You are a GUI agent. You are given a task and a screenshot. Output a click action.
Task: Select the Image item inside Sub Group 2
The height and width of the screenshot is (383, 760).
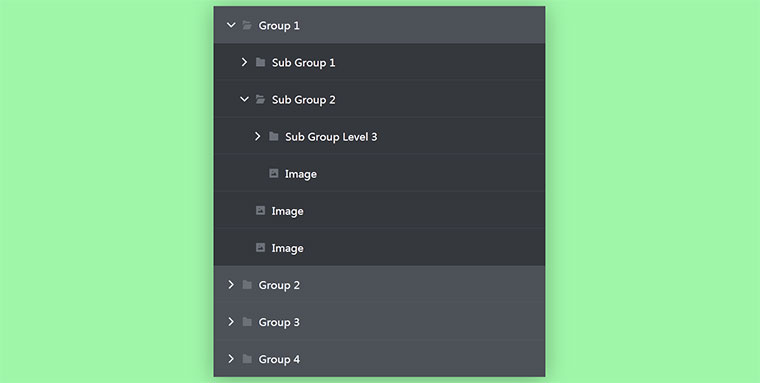click(379, 174)
